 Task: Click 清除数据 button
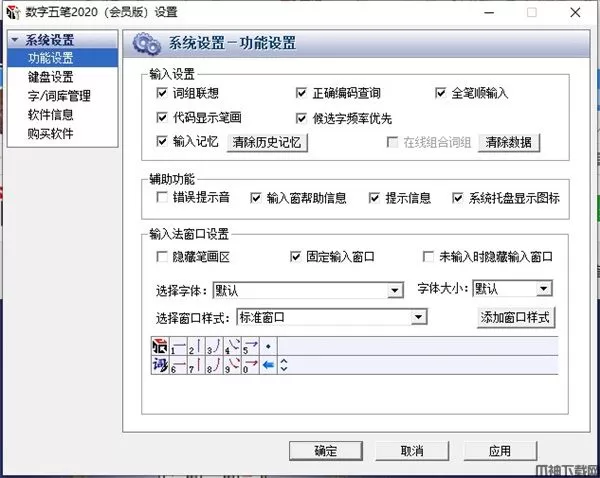pyautogui.click(x=509, y=142)
